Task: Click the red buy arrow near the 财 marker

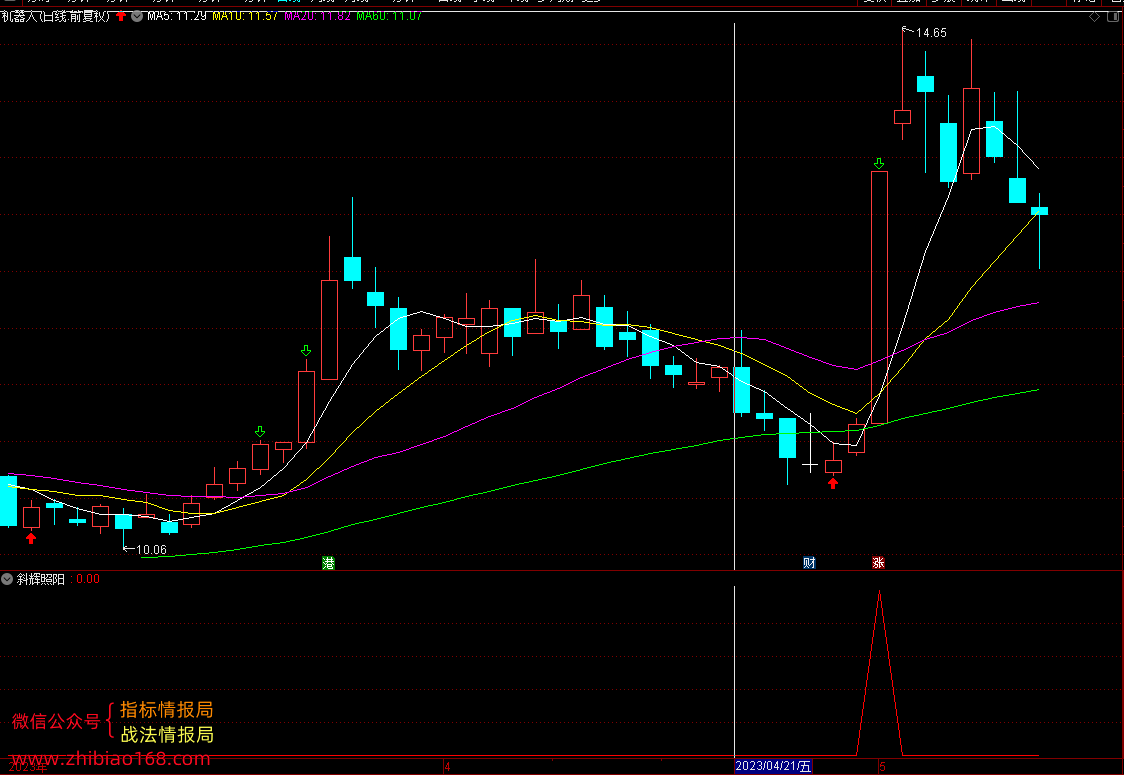Action: click(833, 483)
